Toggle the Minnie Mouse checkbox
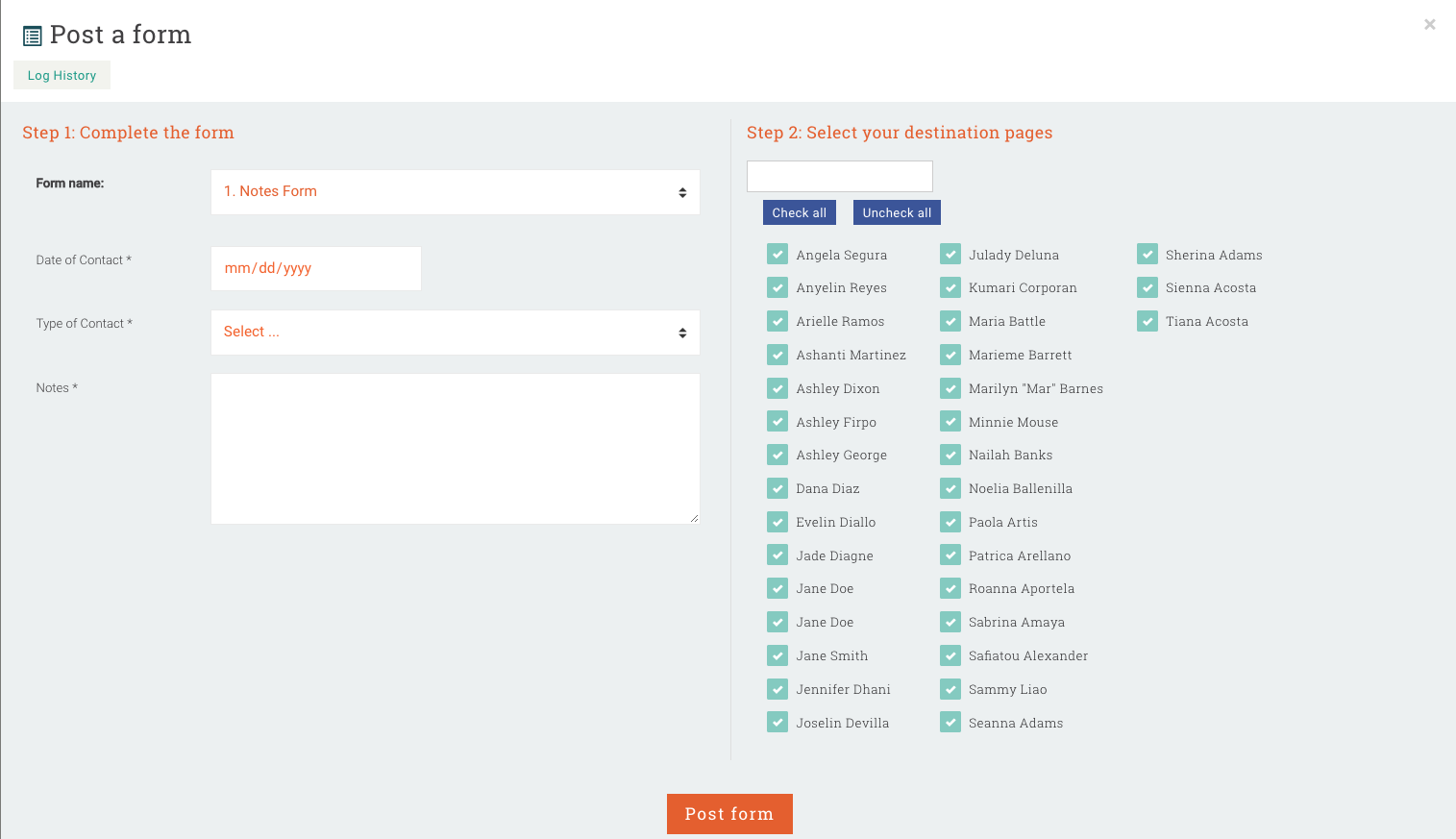1456x839 pixels. tap(950, 422)
